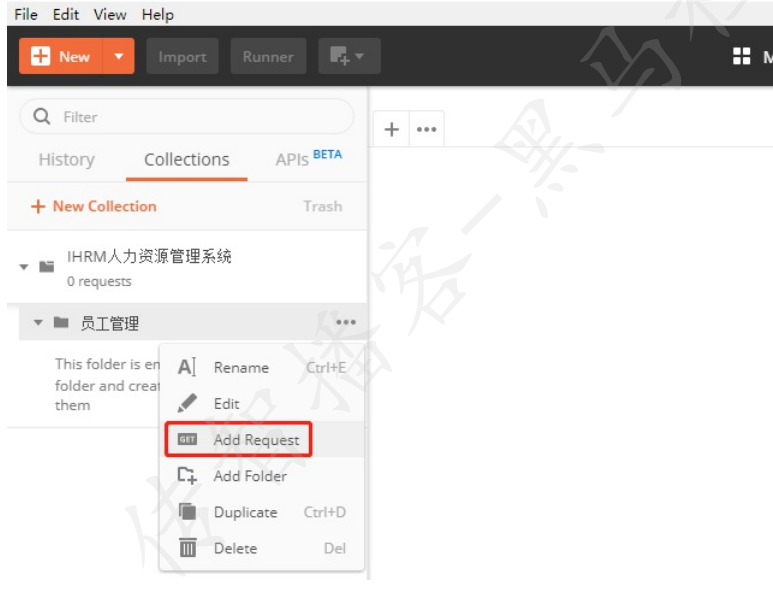Click the '0 requests' text

click(99, 281)
